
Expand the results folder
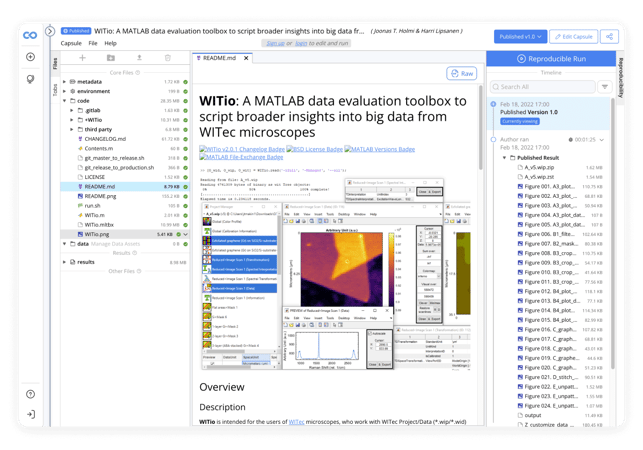coord(64,262)
